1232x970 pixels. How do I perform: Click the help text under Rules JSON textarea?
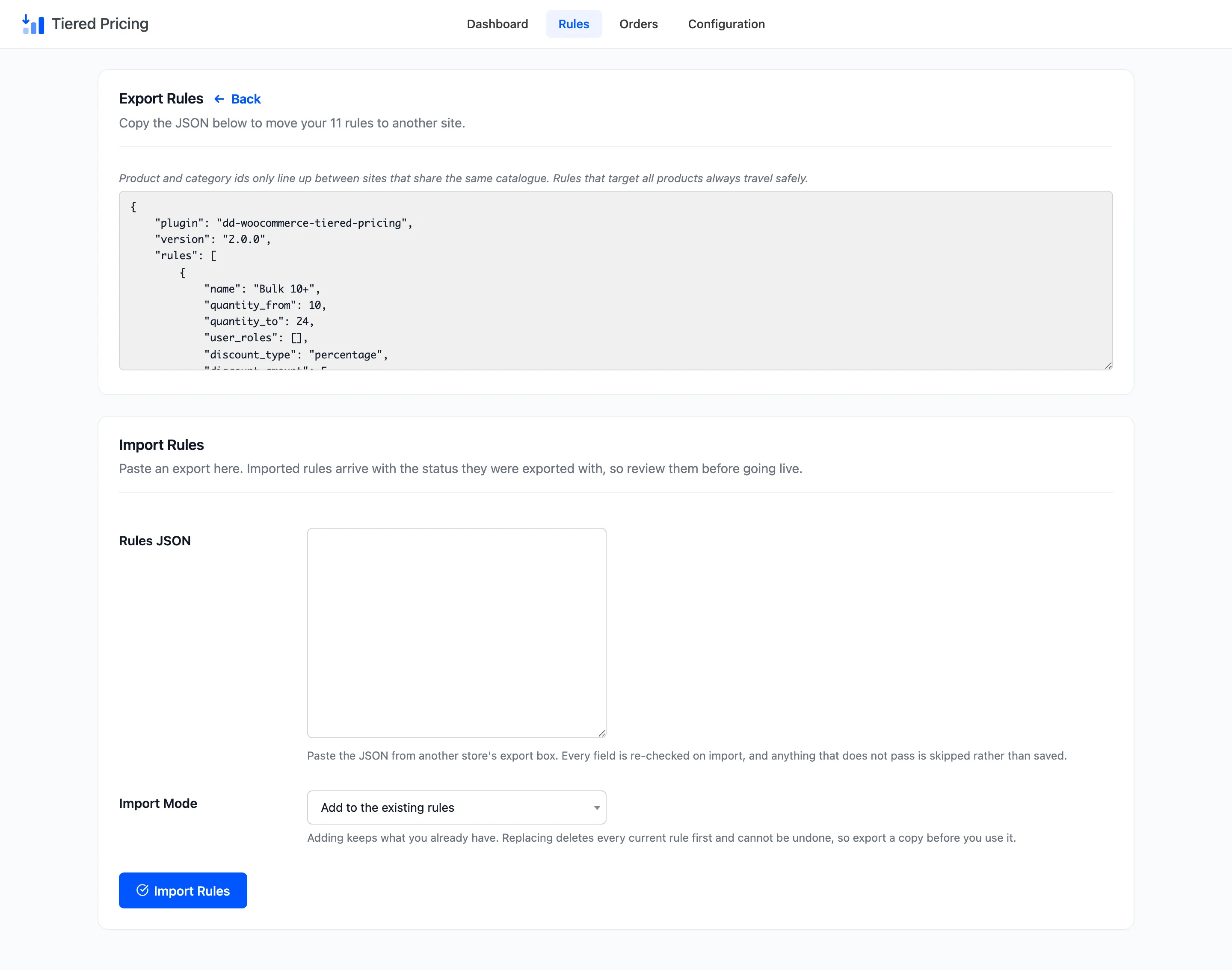(x=687, y=756)
